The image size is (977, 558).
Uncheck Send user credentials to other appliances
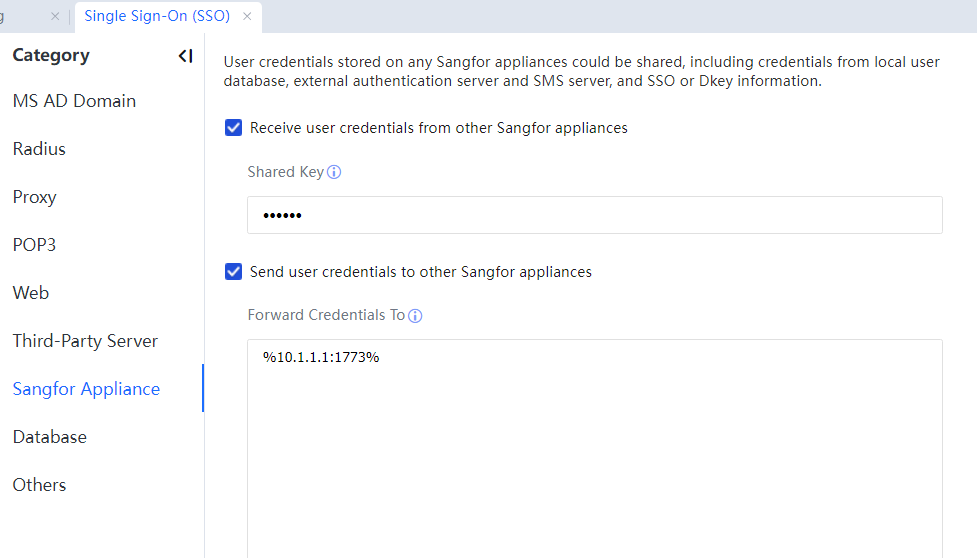pos(234,272)
